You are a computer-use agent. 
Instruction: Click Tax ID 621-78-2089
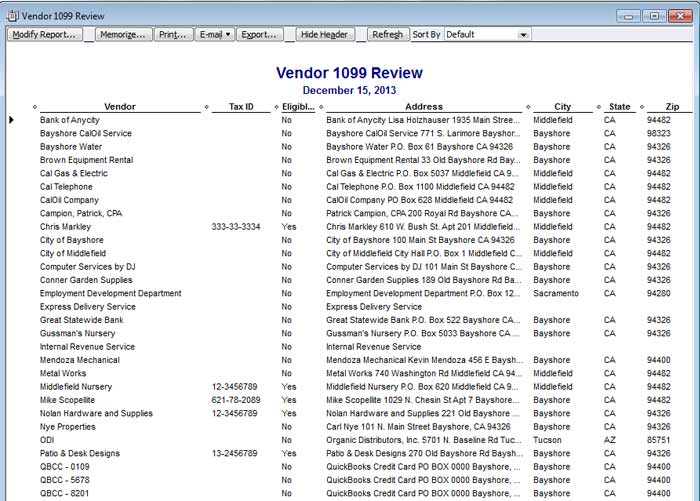pos(236,400)
